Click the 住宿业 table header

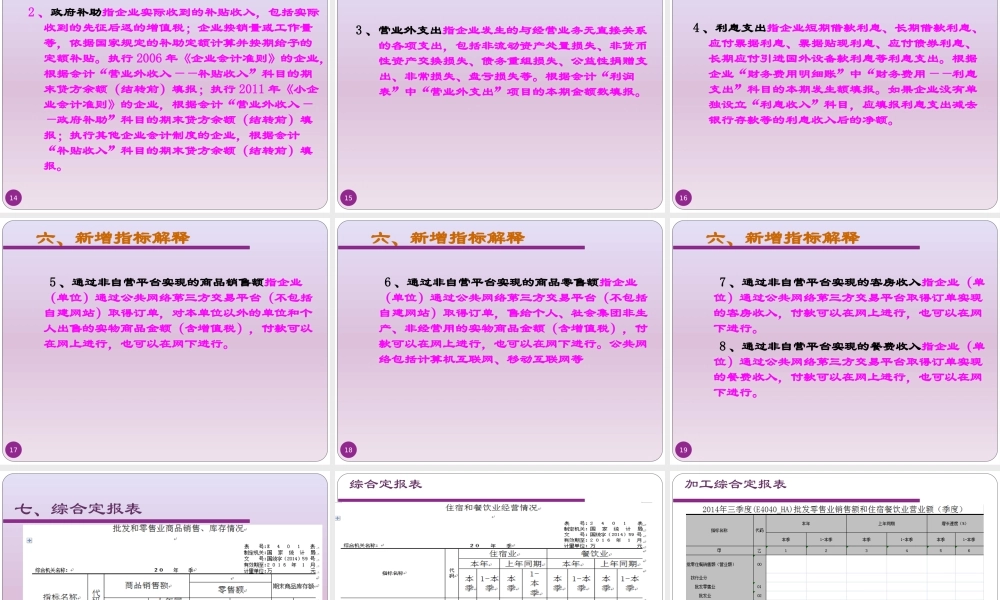(503, 553)
